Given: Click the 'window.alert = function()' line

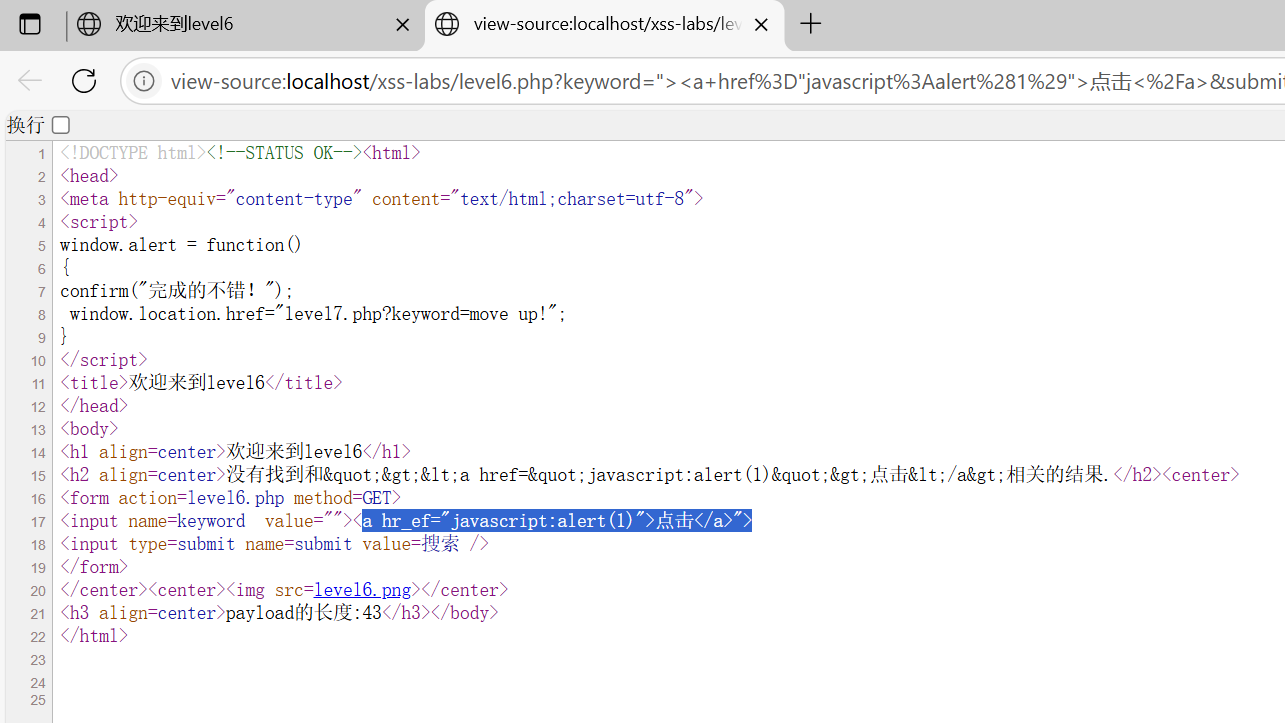Looking at the screenshot, I should [181, 245].
